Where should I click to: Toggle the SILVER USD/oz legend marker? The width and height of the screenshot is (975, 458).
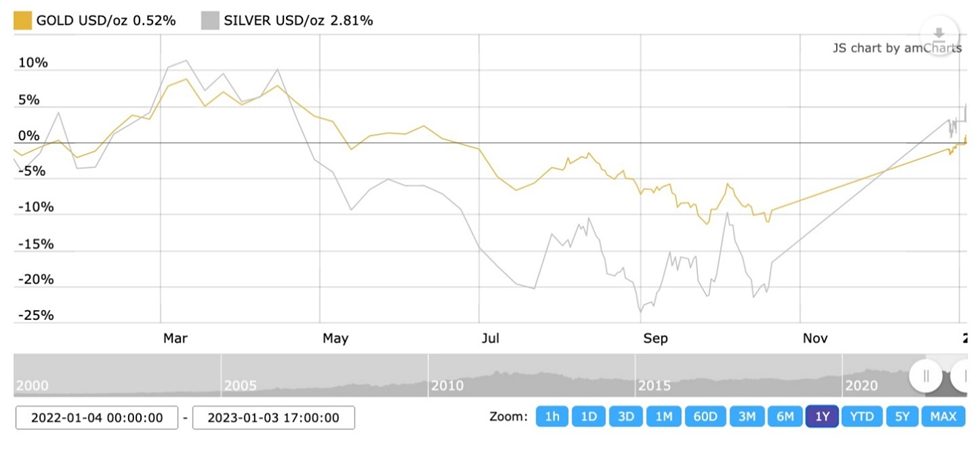pyautogui.click(x=210, y=20)
